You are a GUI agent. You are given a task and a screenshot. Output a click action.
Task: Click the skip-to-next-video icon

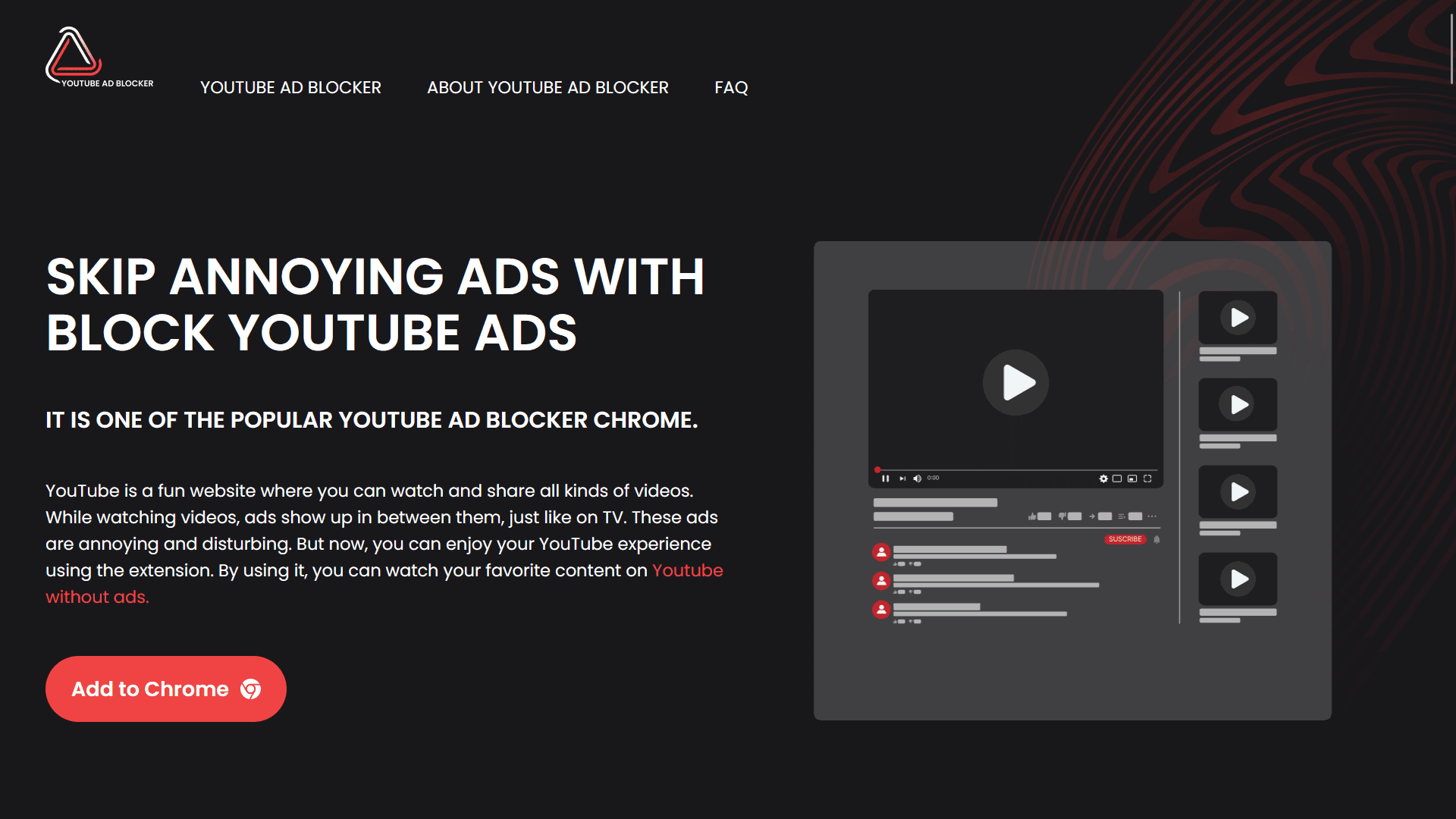[x=902, y=478]
